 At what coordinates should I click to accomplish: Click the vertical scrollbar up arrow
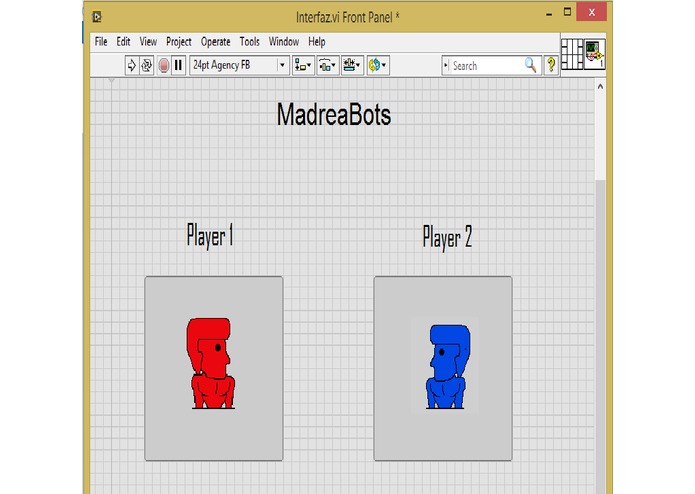pos(600,86)
